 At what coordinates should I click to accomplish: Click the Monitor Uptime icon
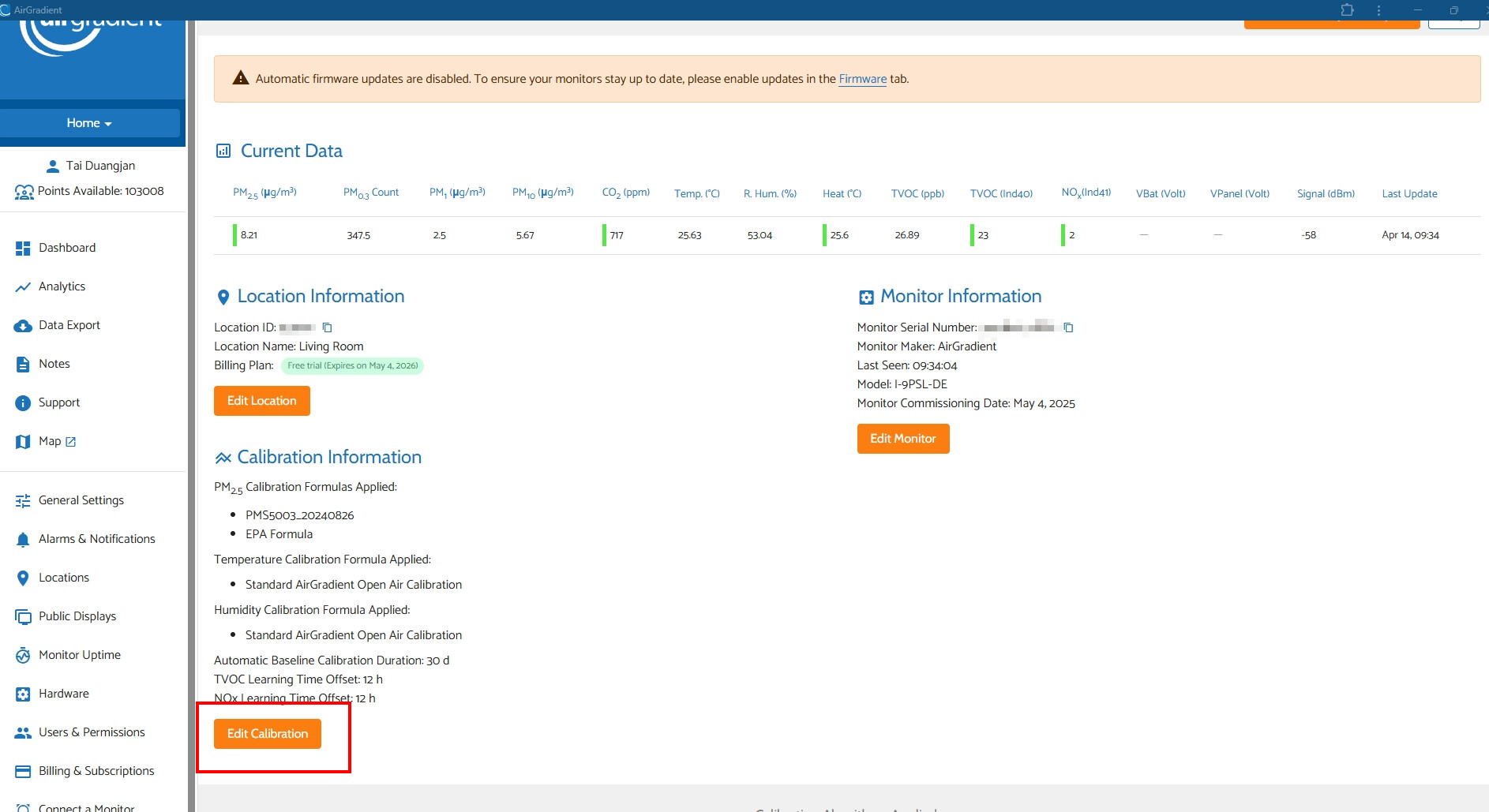point(23,656)
